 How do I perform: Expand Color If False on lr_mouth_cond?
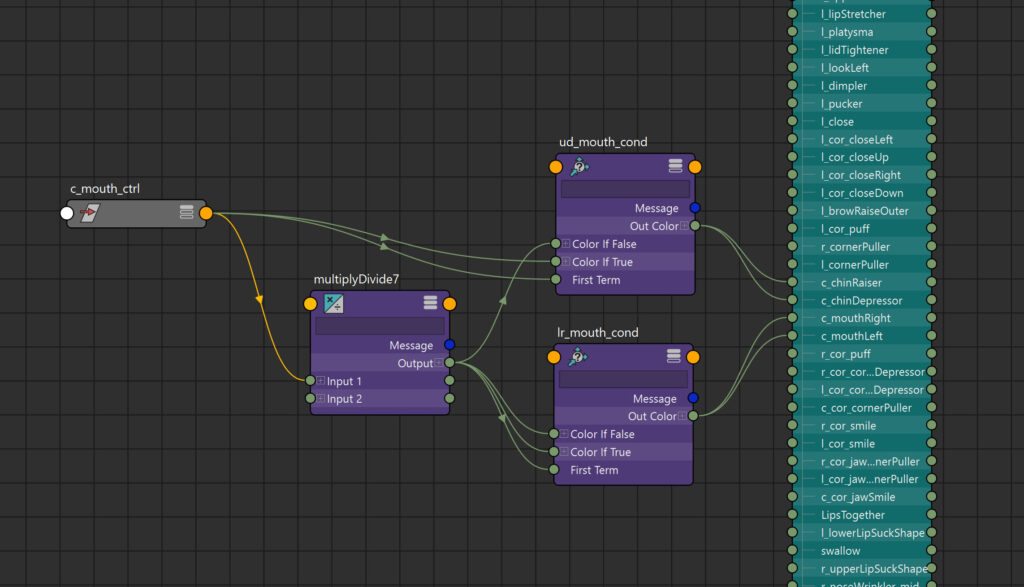point(564,434)
